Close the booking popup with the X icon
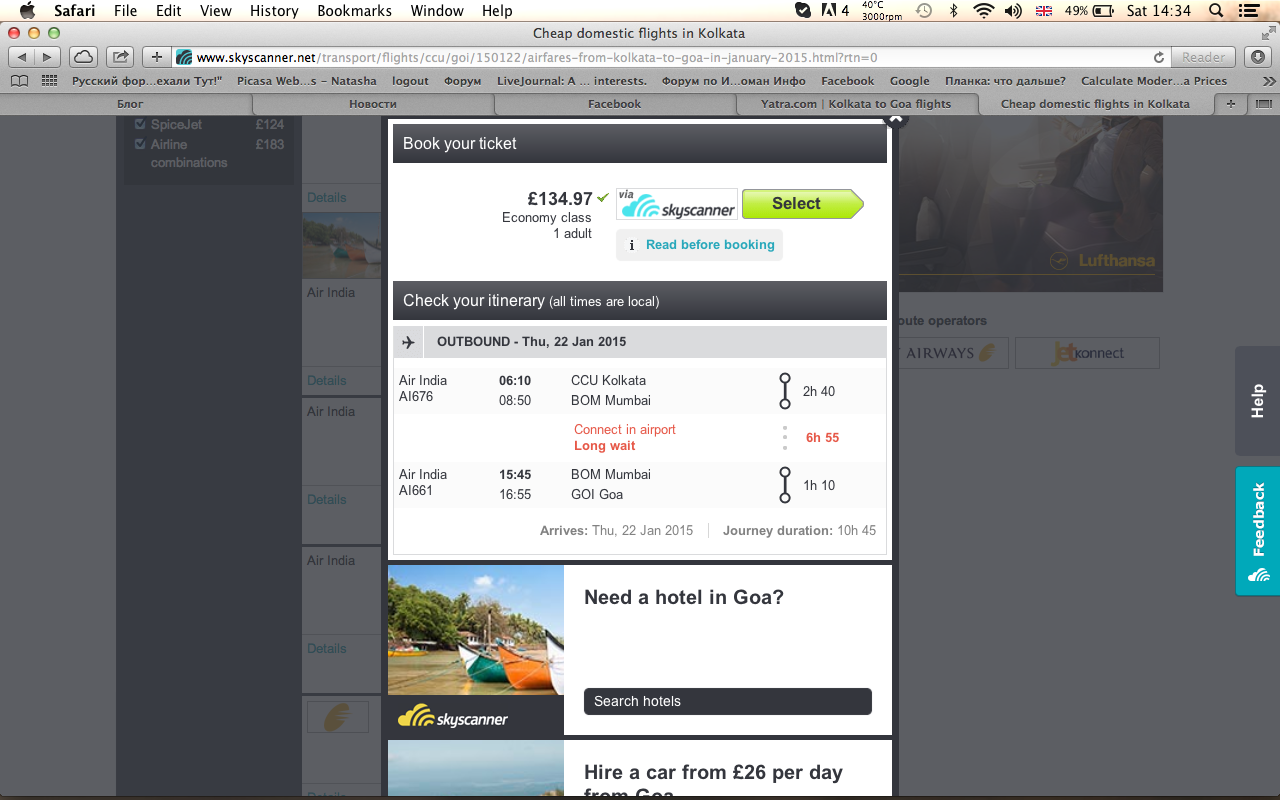1280x800 pixels. click(x=896, y=119)
